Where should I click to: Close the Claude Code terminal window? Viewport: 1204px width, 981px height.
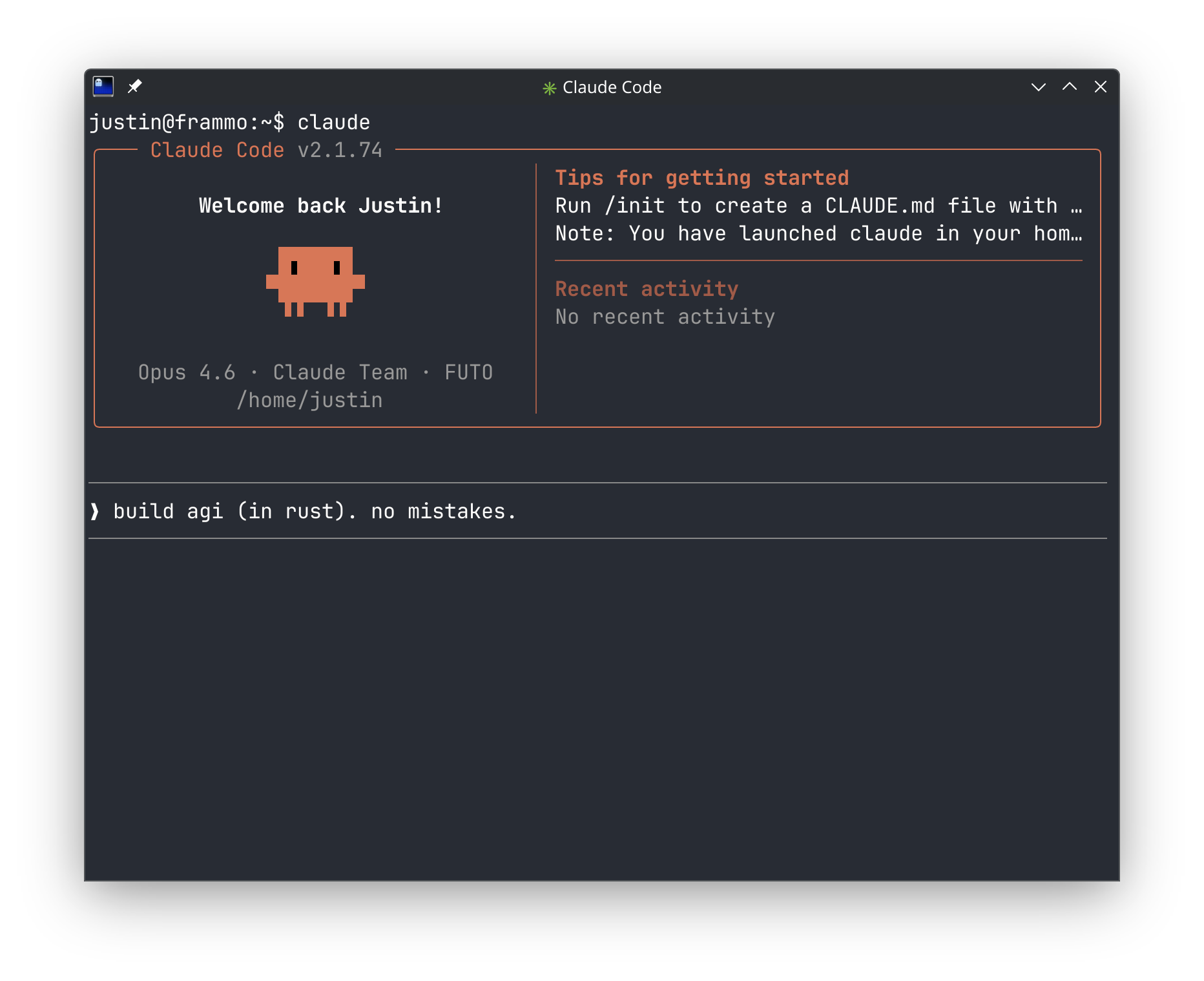[1100, 87]
